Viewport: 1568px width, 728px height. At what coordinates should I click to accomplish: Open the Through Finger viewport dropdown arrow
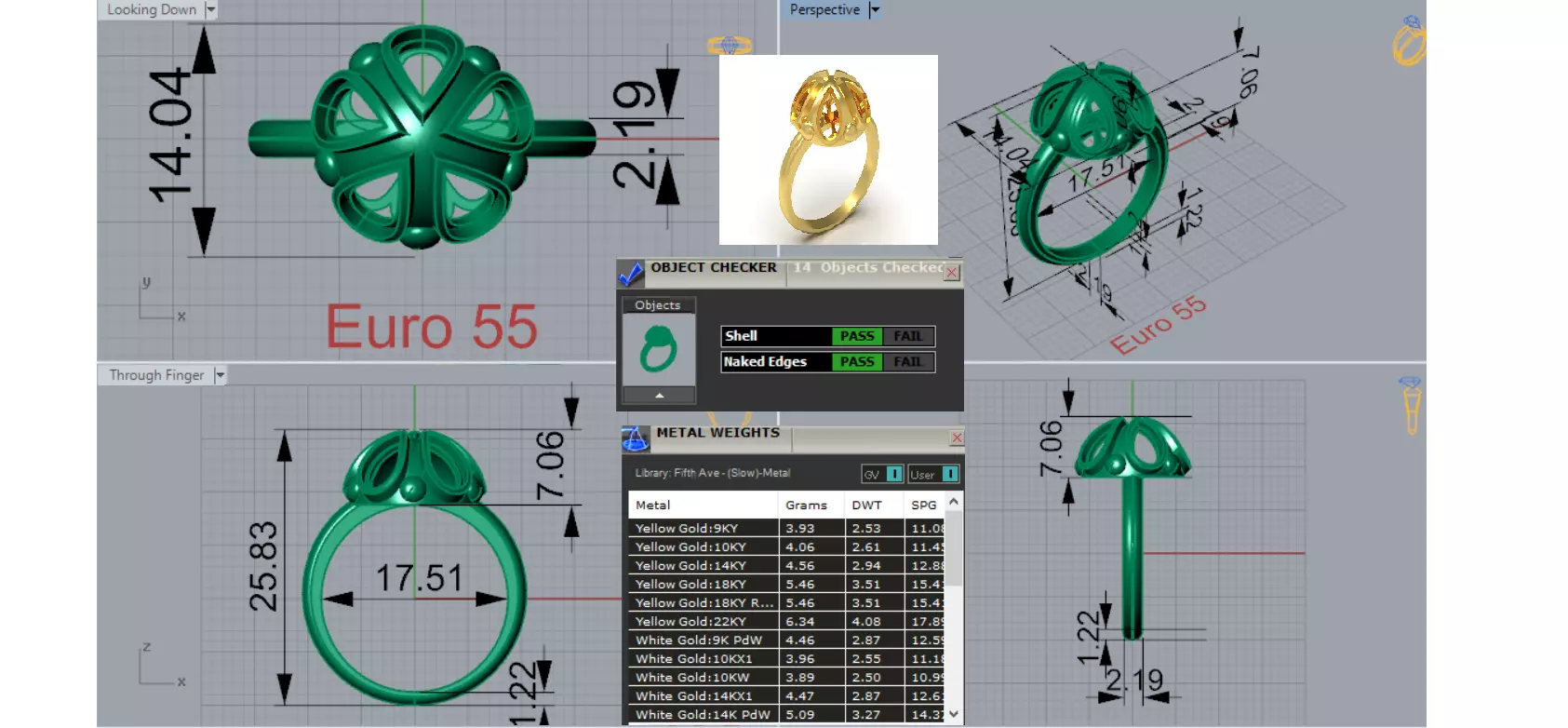click(x=220, y=375)
